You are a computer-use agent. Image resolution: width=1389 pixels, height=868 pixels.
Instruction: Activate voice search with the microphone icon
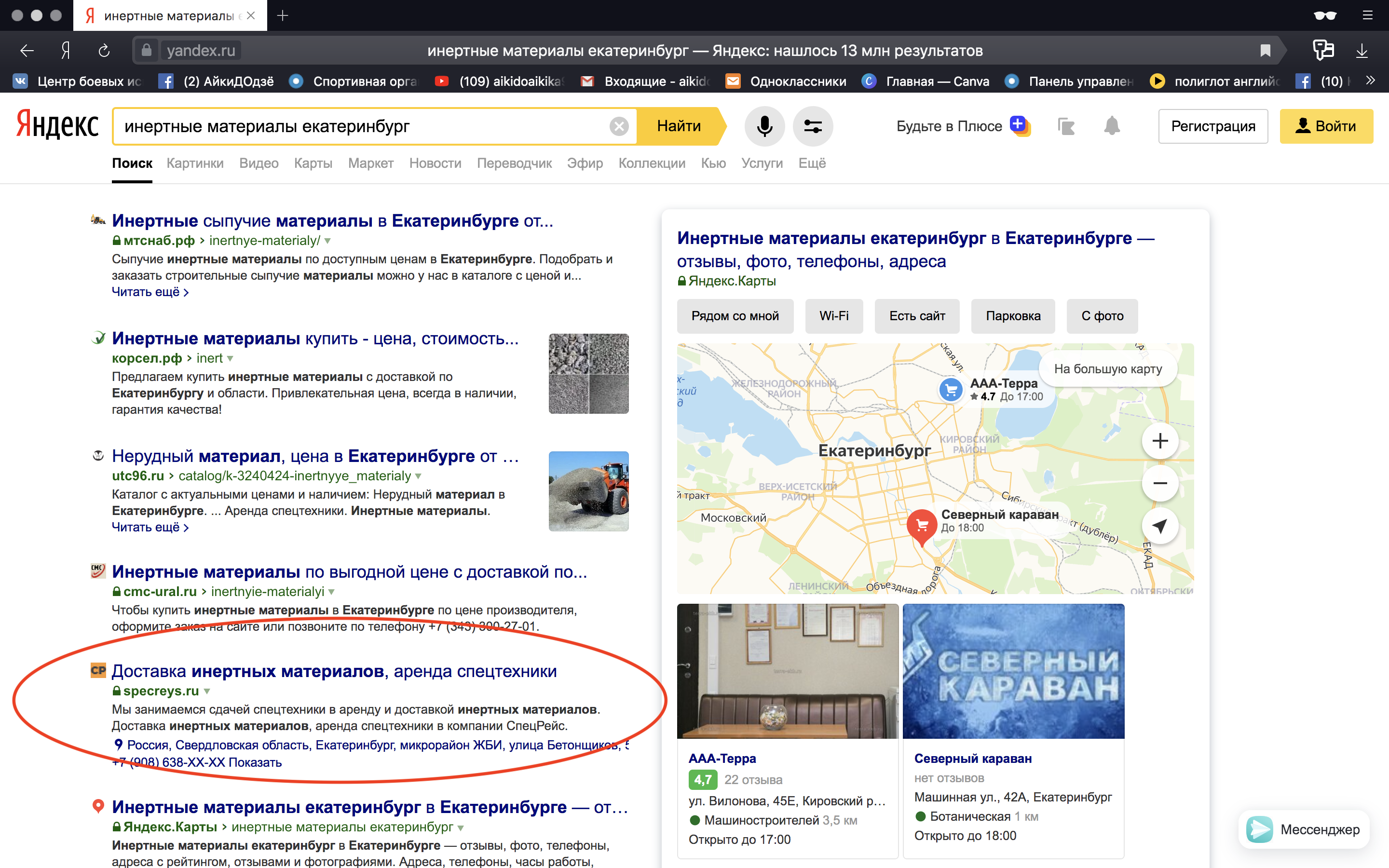coord(764,126)
